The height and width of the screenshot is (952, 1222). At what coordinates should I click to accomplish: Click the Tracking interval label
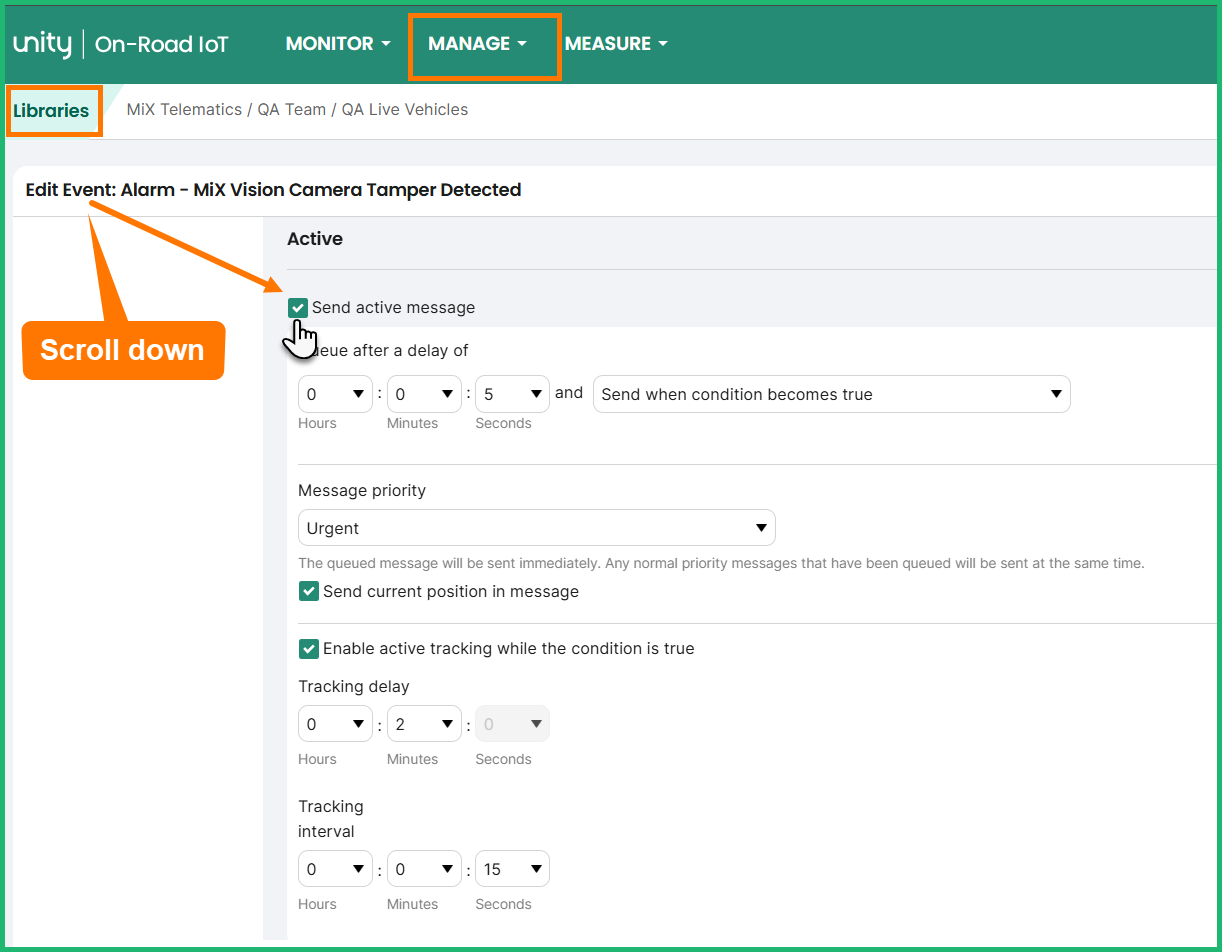coord(331,819)
